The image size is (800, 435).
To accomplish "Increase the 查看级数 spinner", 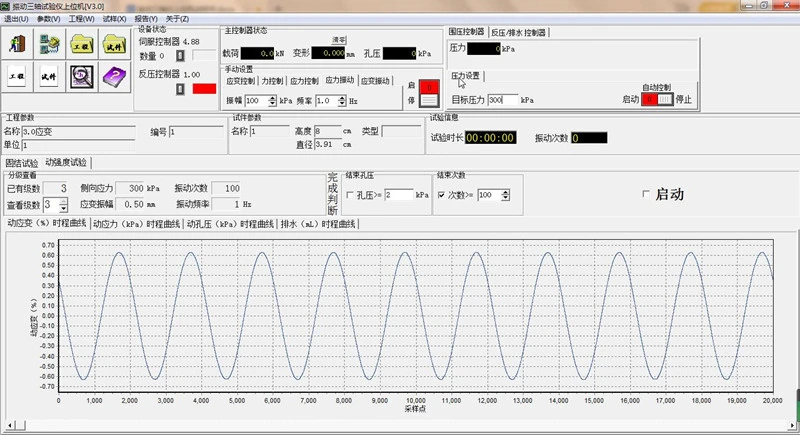I will click(x=63, y=202).
